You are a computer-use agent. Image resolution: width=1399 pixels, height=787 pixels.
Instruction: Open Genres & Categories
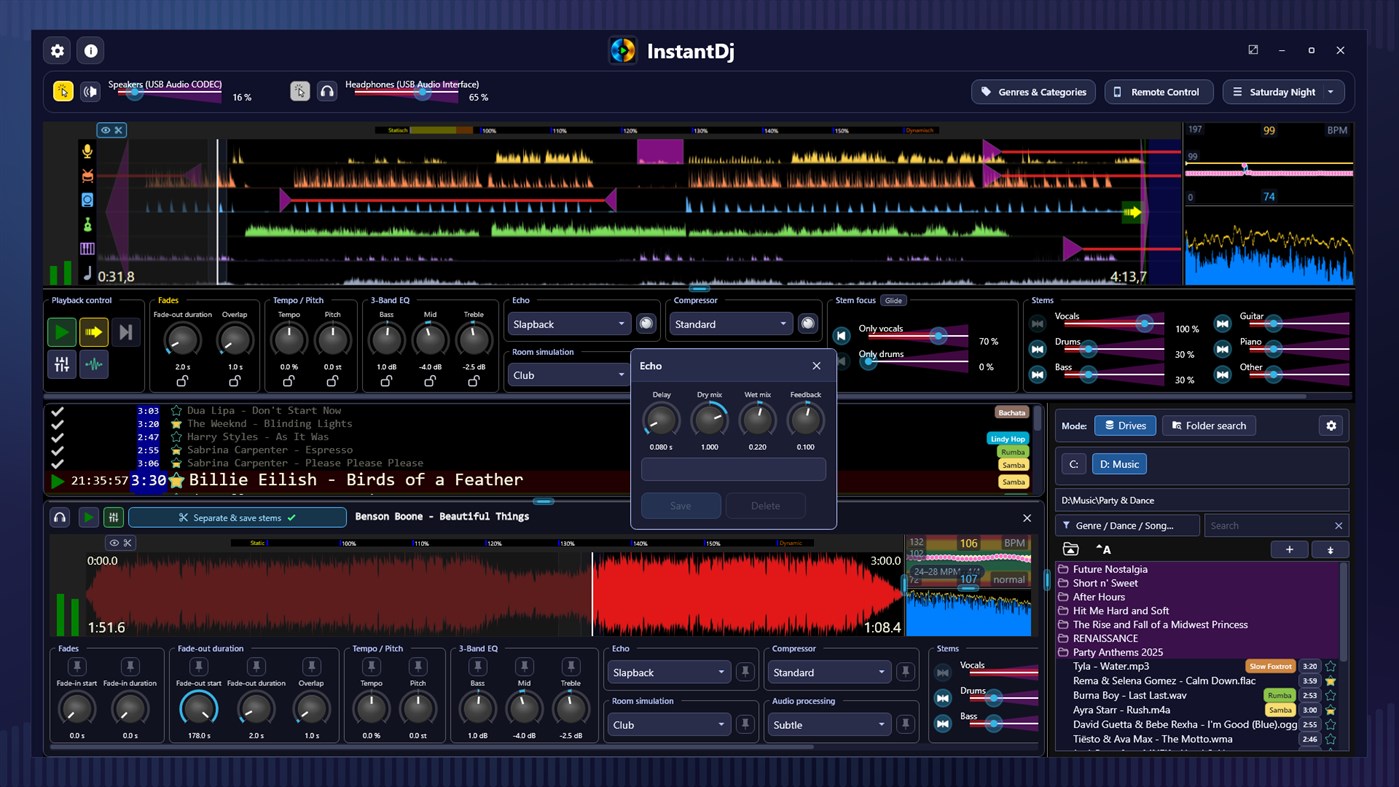[1033, 92]
